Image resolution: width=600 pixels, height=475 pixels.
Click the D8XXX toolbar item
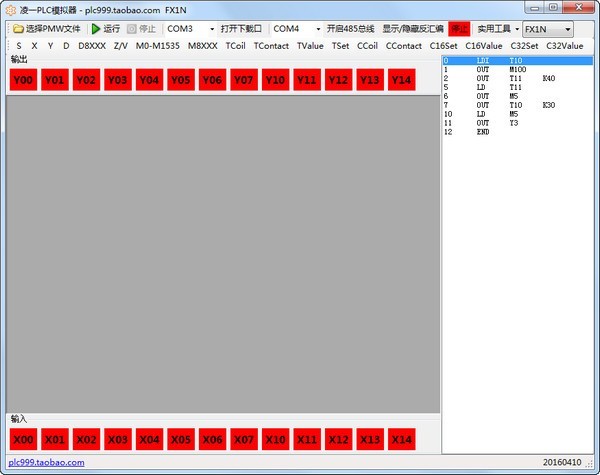tap(92, 46)
